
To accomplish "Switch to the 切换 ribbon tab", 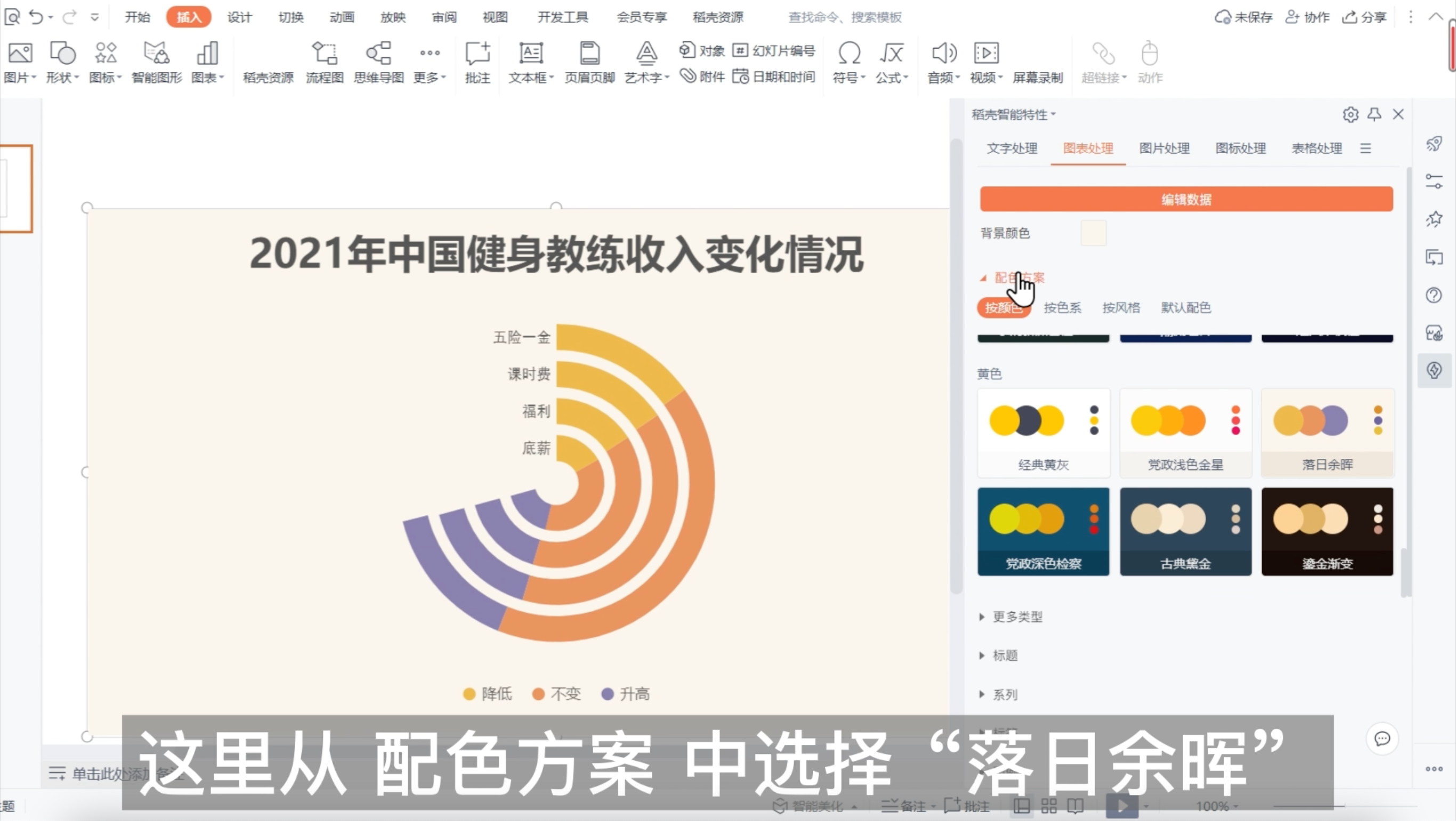I will click(x=291, y=18).
